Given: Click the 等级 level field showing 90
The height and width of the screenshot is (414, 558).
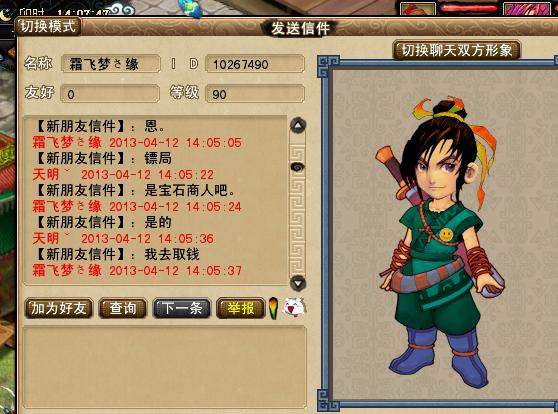Looking at the screenshot, I should (255, 94).
